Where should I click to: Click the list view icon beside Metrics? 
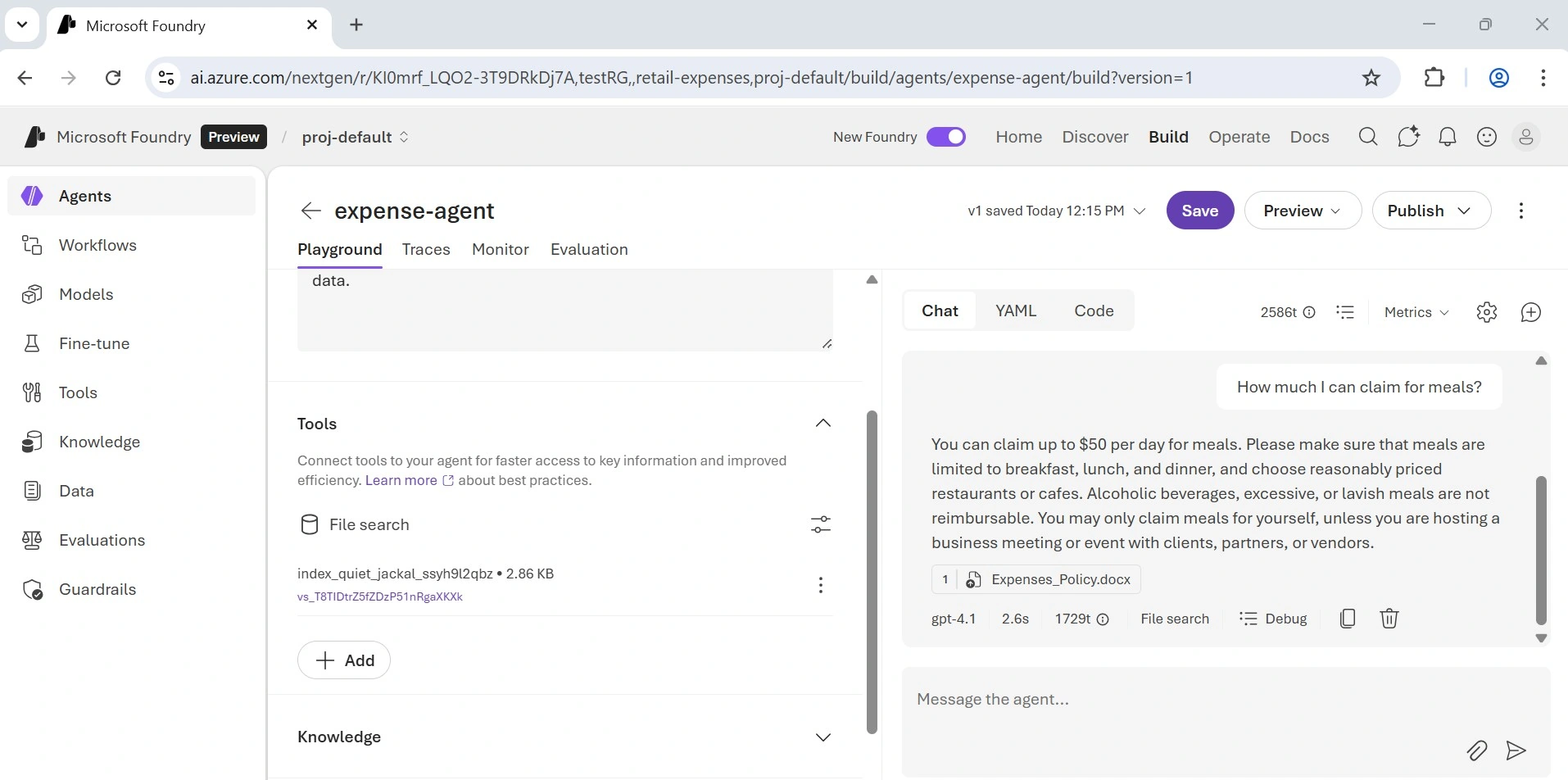coord(1345,312)
